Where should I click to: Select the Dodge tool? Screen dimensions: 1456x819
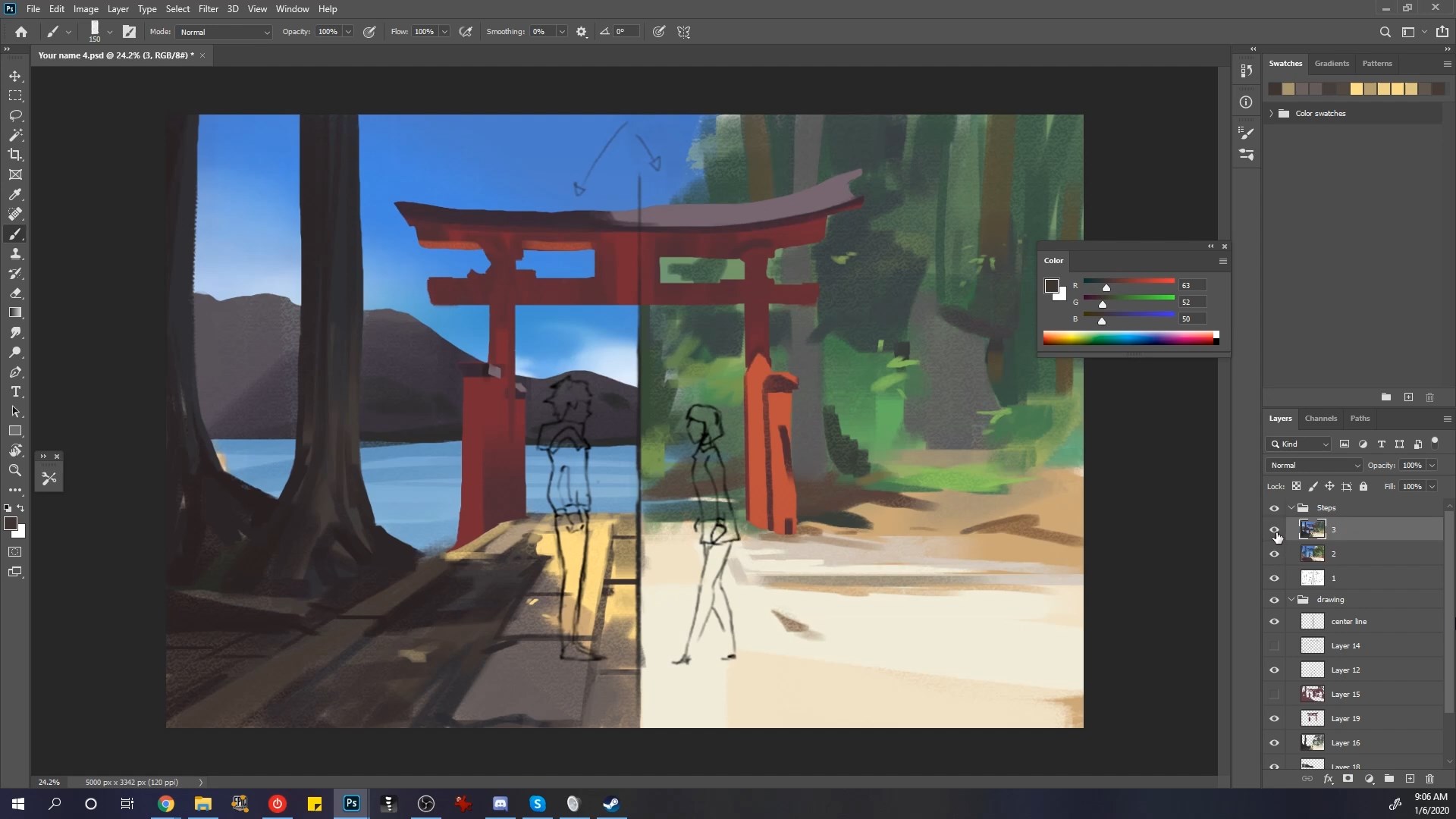point(15,352)
